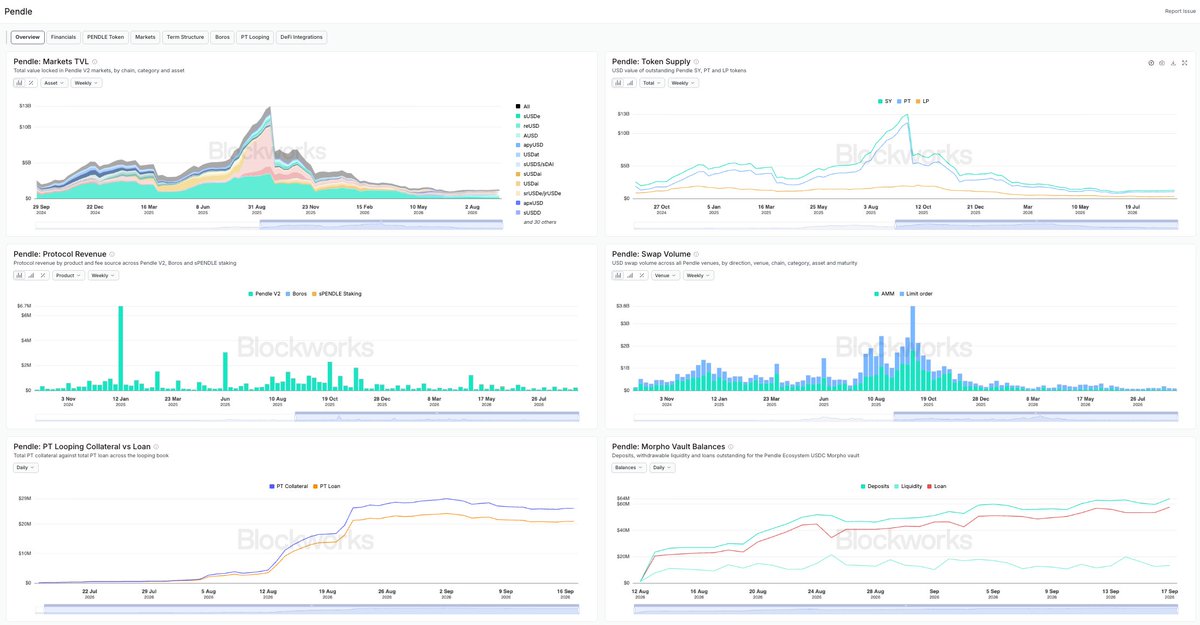Toggle sPENDLE Staking revenue series
Viewport: 1200px width, 625px height.
pyautogui.click(x=337, y=294)
